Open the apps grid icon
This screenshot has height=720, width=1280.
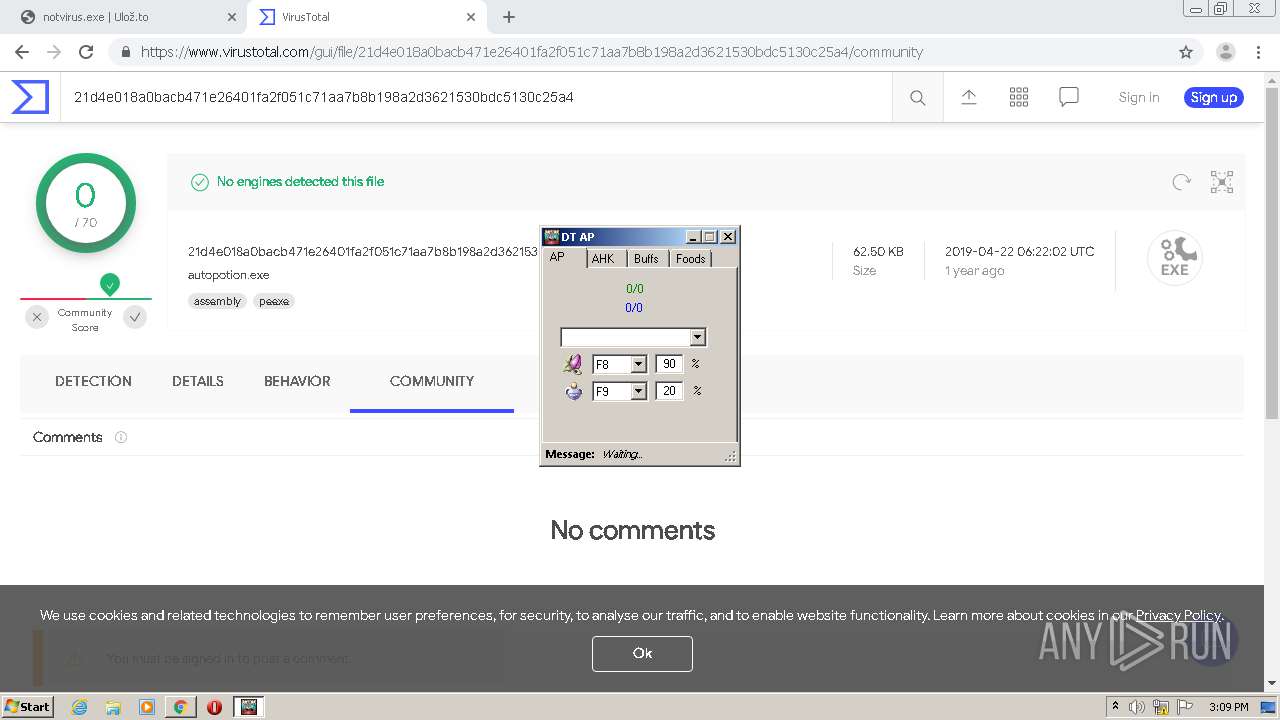point(1019,97)
